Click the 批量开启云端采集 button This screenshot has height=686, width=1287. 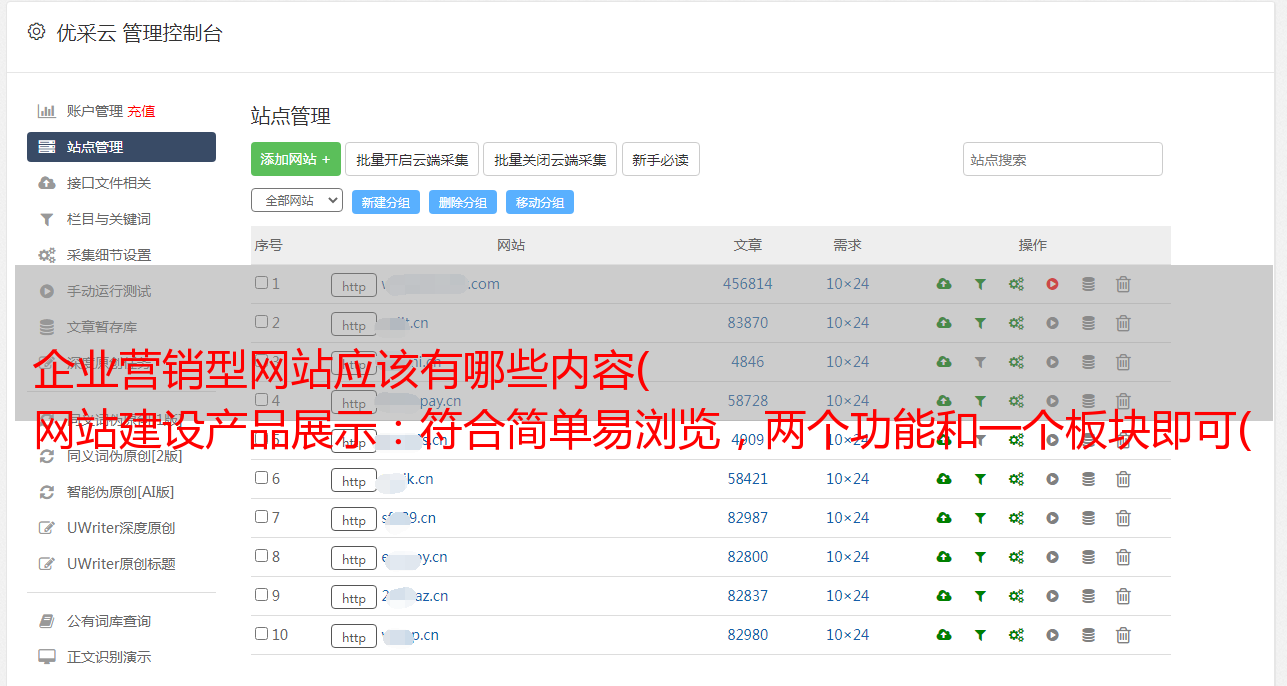coord(412,160)
